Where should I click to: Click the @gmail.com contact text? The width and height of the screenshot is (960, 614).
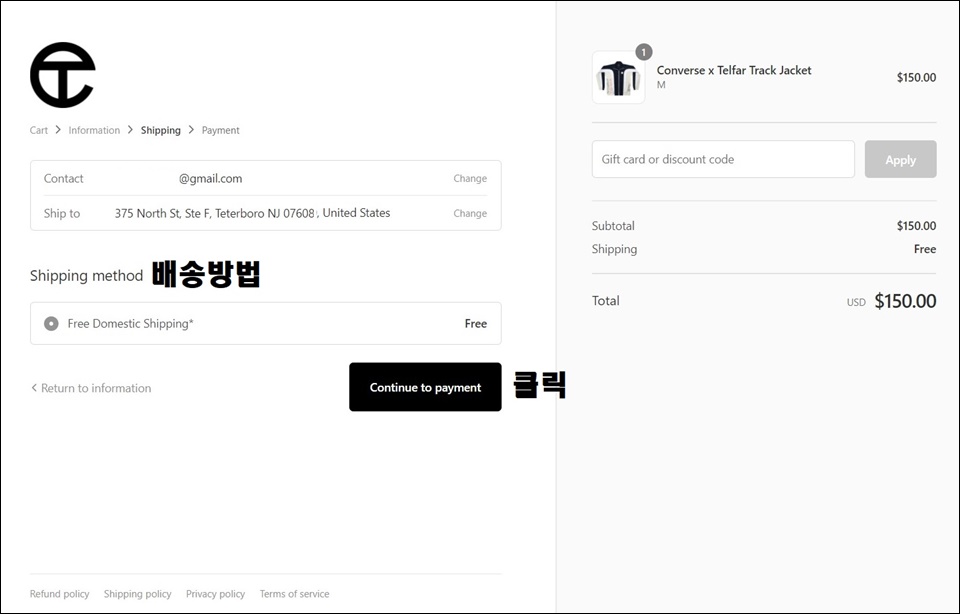tap(211, 179)
